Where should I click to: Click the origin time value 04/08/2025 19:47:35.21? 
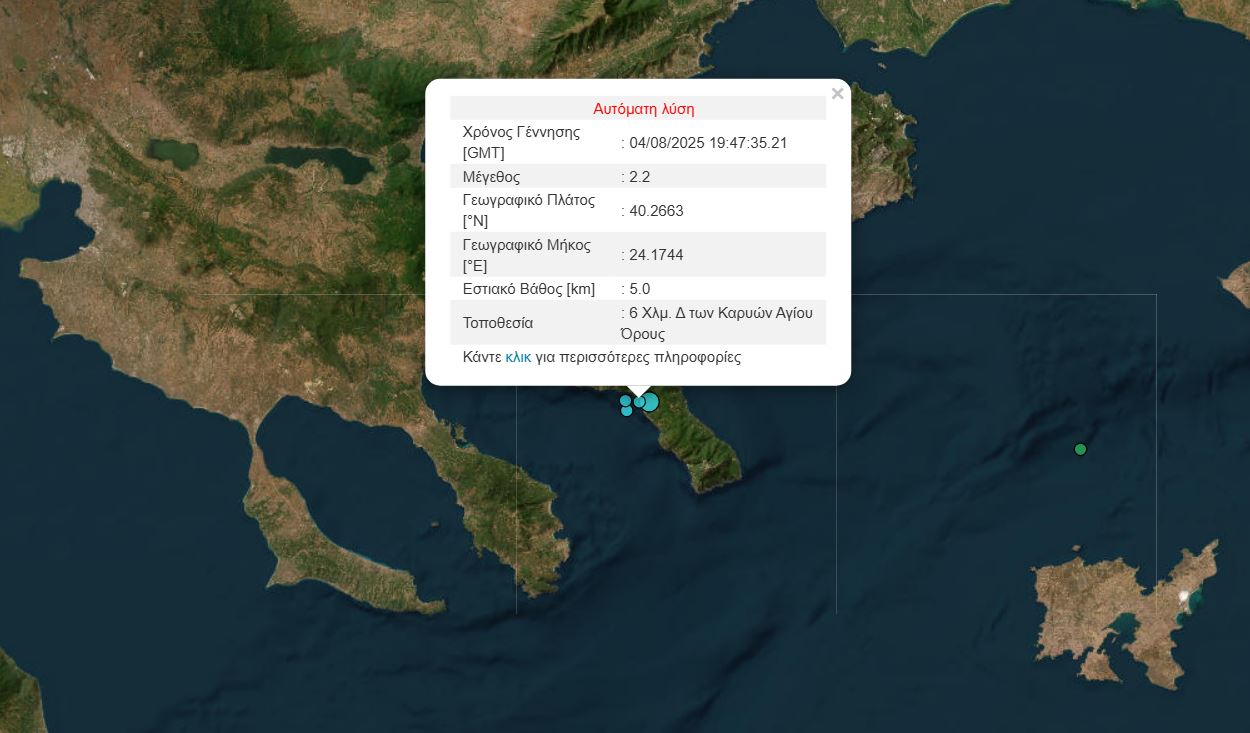point(708,143)
